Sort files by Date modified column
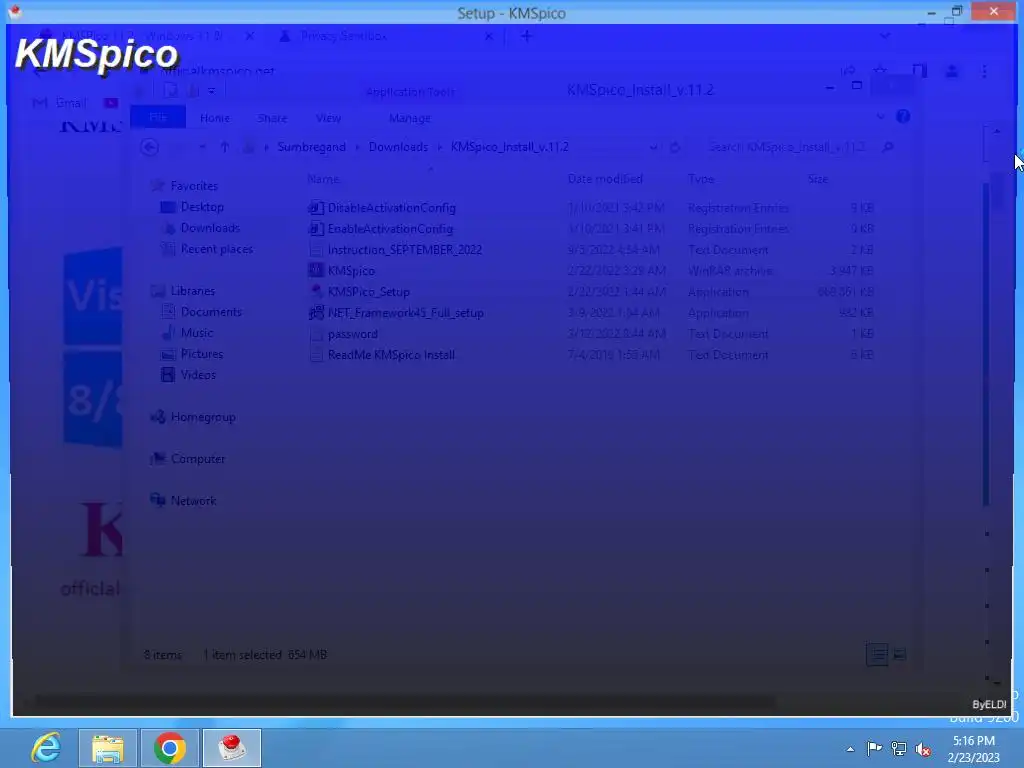 (605, 179)
